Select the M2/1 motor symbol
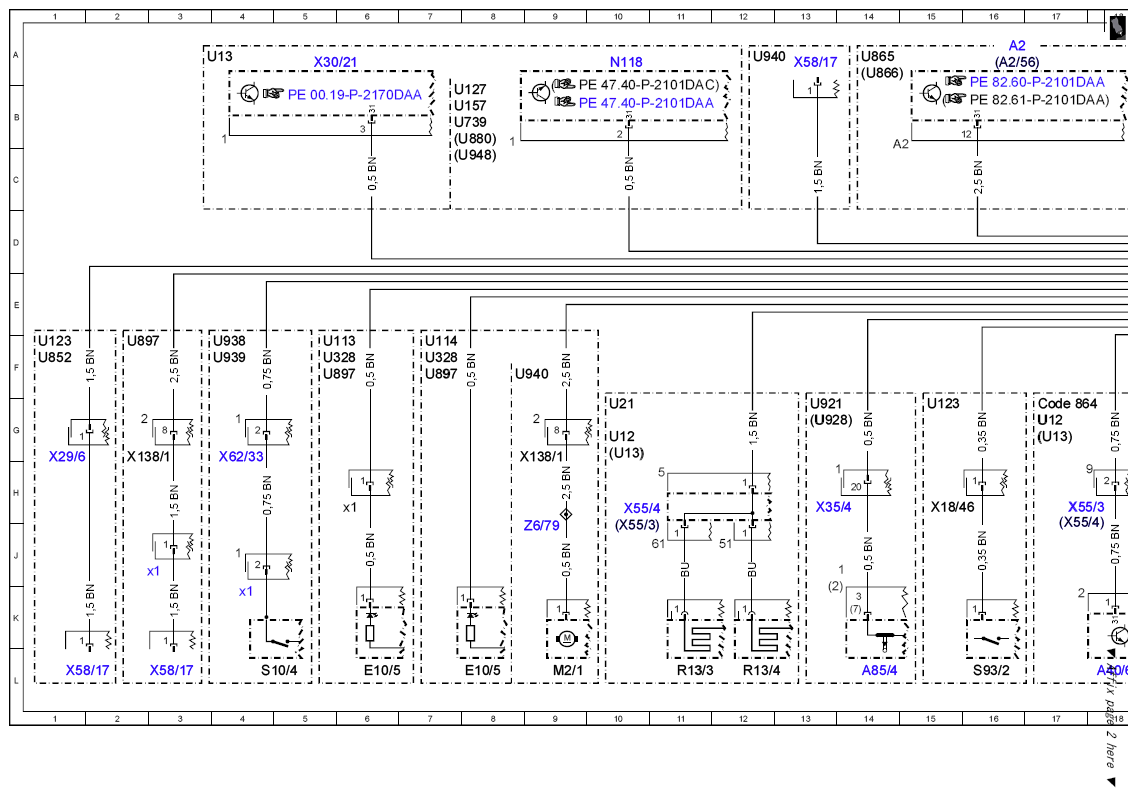1137x797 pixels. pos(566,638)
